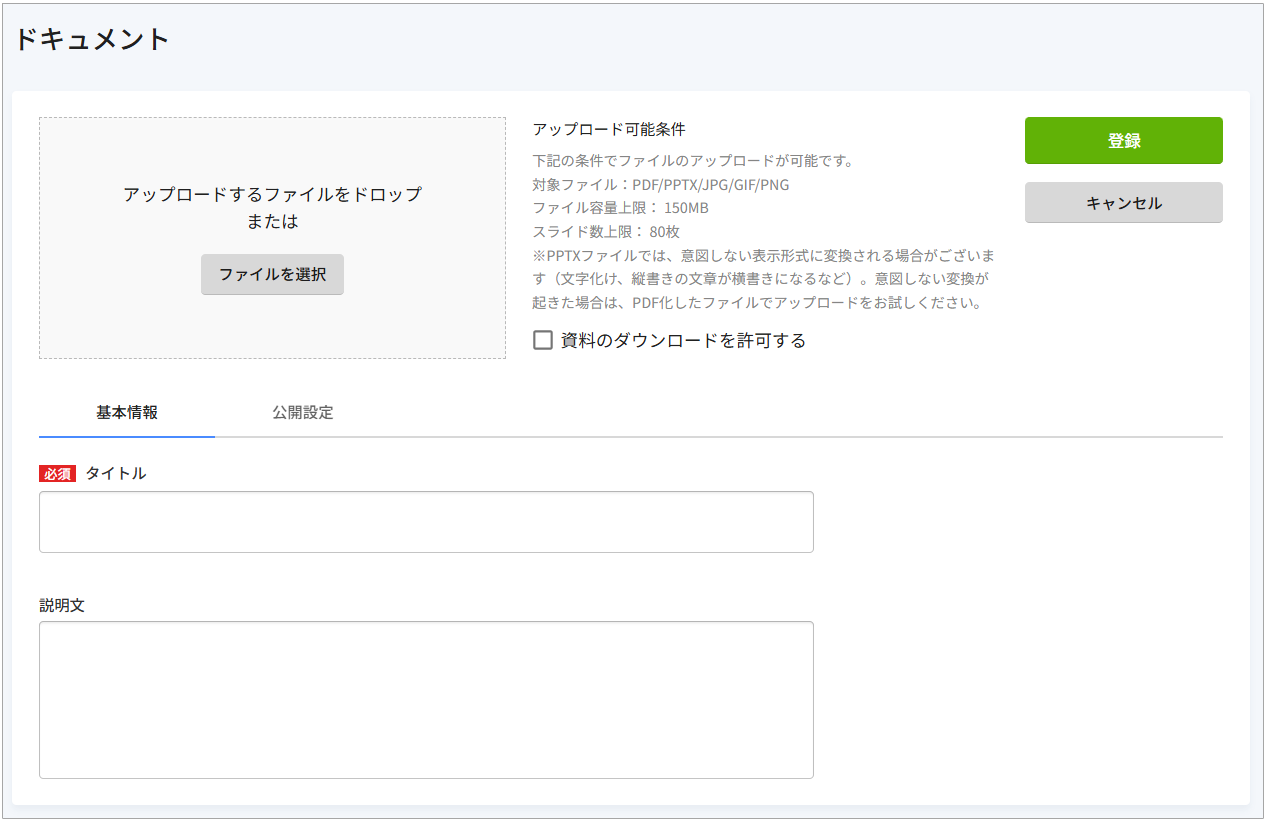
Task: Focus the タイトル input field
Action: coord(426,522)
